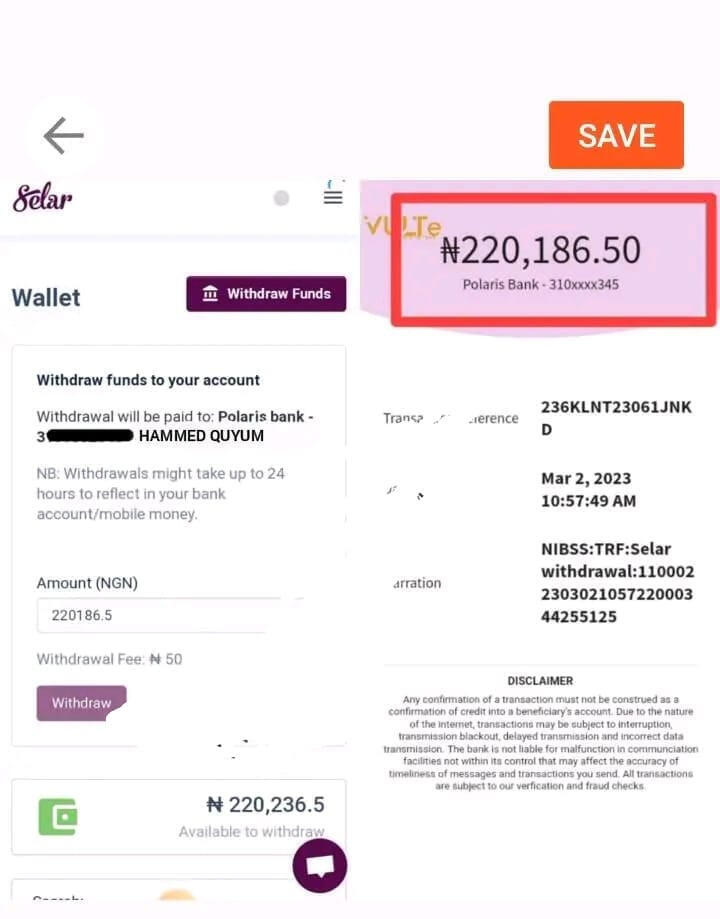Click the green wallet icon

pyautogui.click(x=58, y=817)
